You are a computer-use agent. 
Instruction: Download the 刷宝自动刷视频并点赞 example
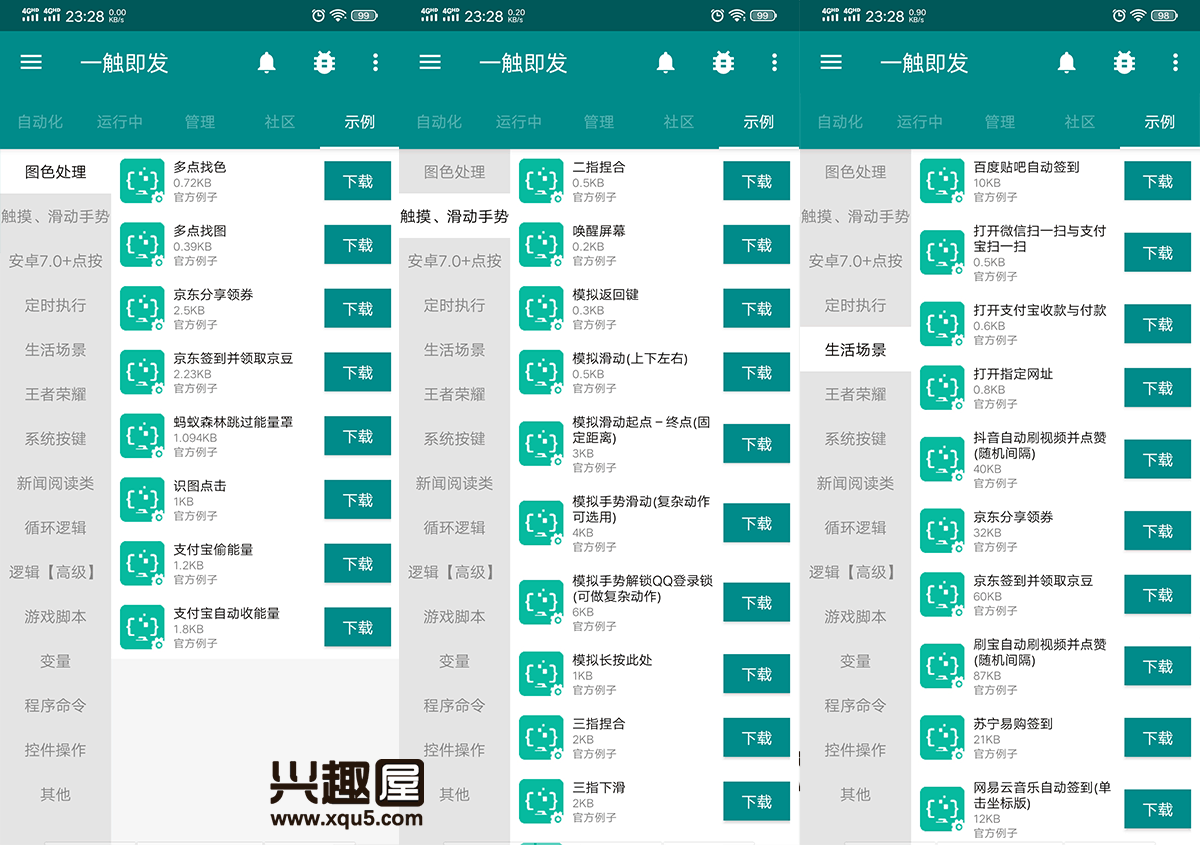[1158, 666]
